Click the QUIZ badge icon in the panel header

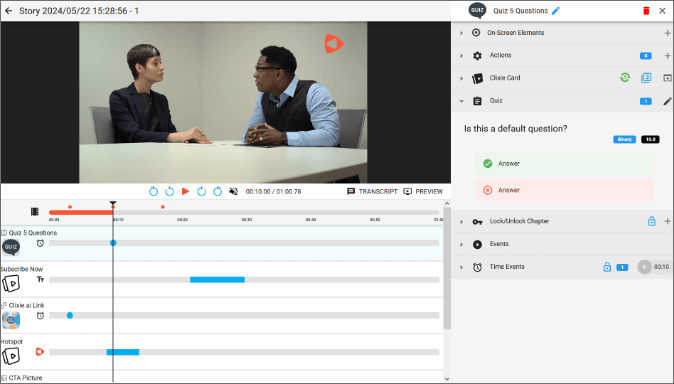[477, 11]
